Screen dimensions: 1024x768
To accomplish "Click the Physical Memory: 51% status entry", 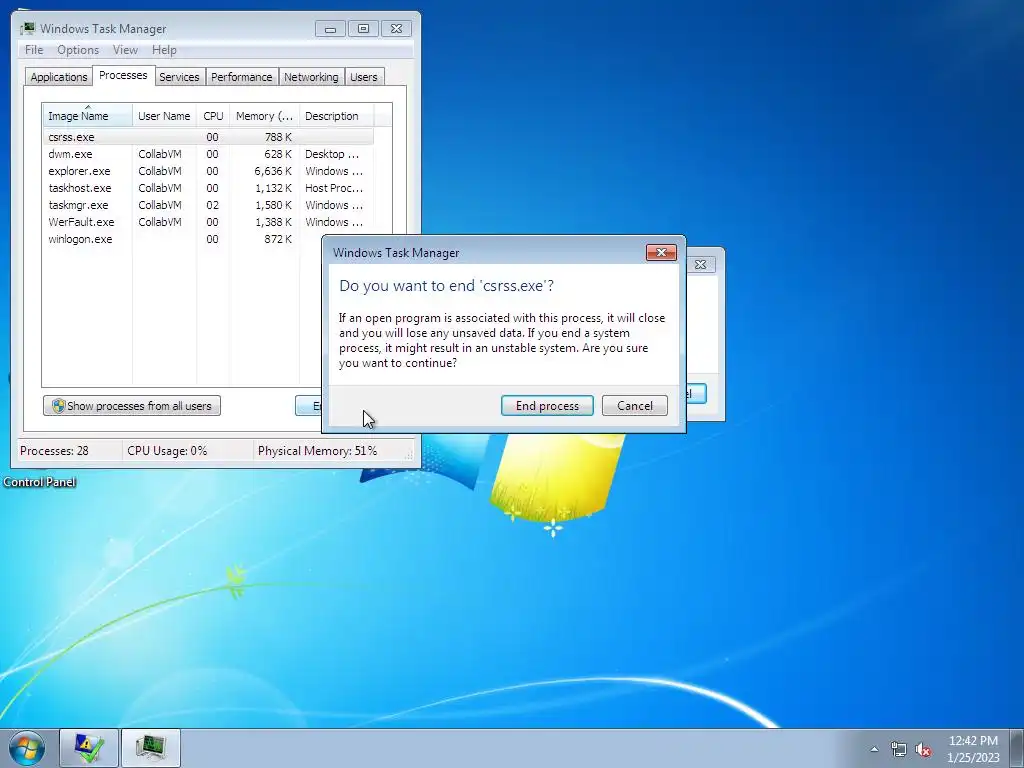I will tap(317, 451).
